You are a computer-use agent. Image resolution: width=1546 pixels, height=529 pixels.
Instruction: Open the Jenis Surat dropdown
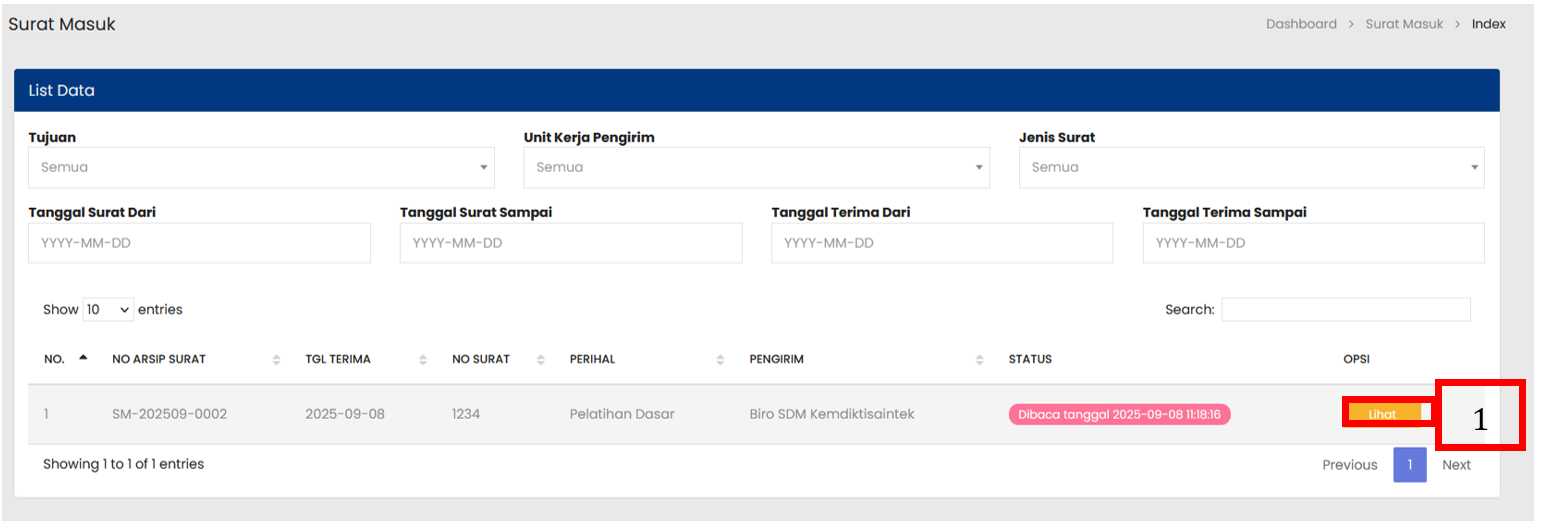pyautogui.click(x=1251, y=168)
